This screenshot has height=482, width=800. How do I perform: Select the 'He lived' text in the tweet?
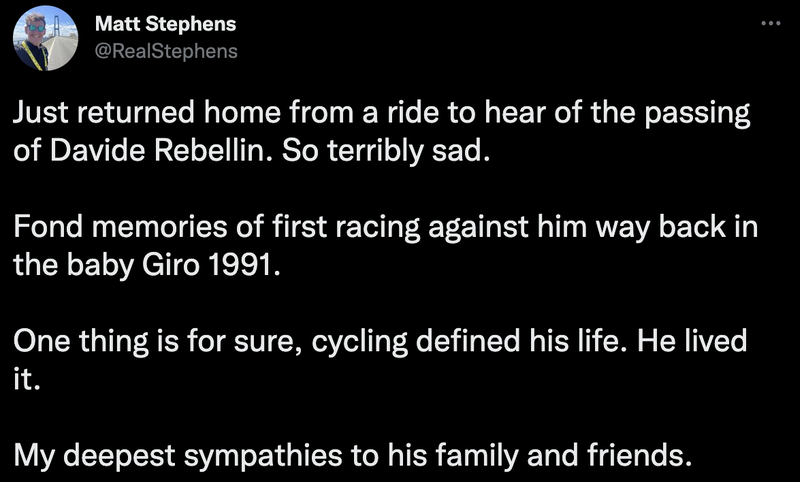[x=692, y=341]
